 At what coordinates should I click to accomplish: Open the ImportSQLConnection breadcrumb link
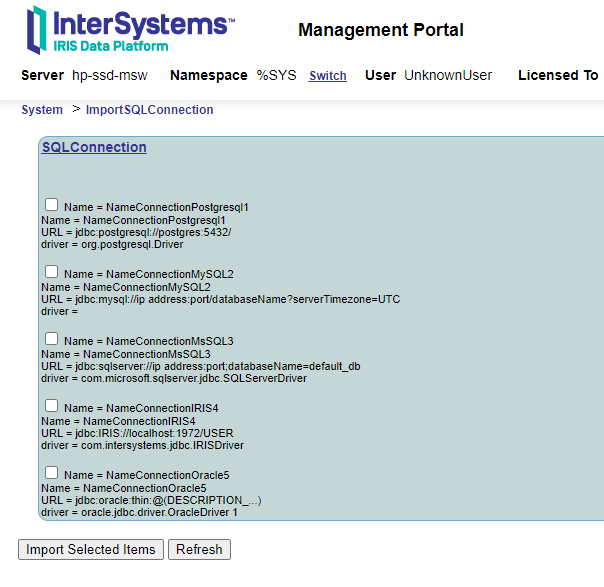149,110
